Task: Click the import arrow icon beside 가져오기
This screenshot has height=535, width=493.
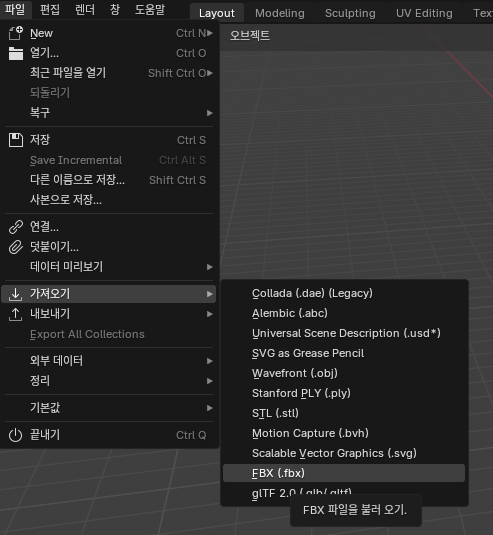Action: (x=16, y=294)
